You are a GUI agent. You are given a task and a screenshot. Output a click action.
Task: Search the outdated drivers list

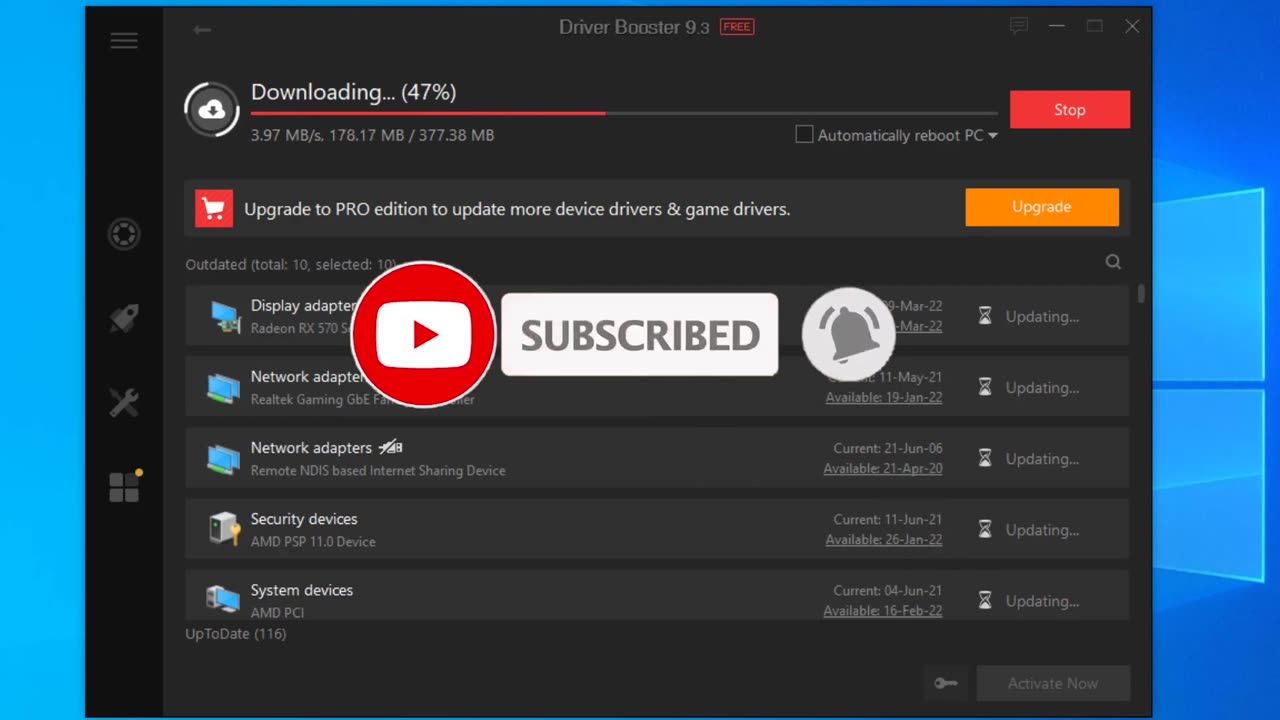pyautogui.click(x=1113, y=262)
